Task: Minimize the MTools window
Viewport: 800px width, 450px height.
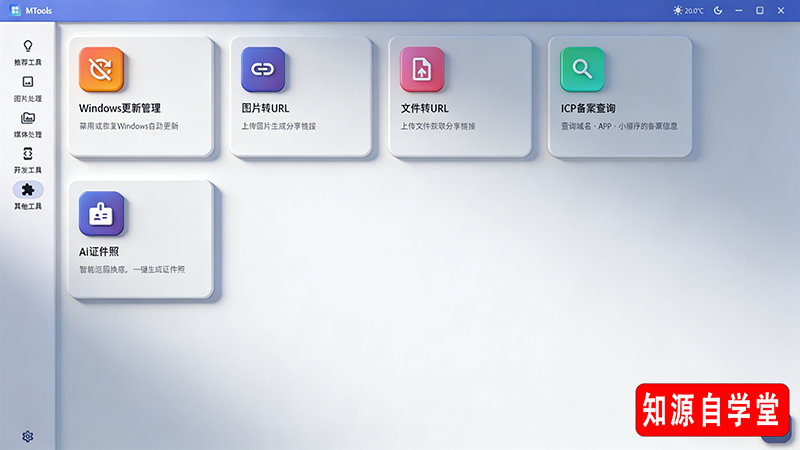Action: coord(739,10)
